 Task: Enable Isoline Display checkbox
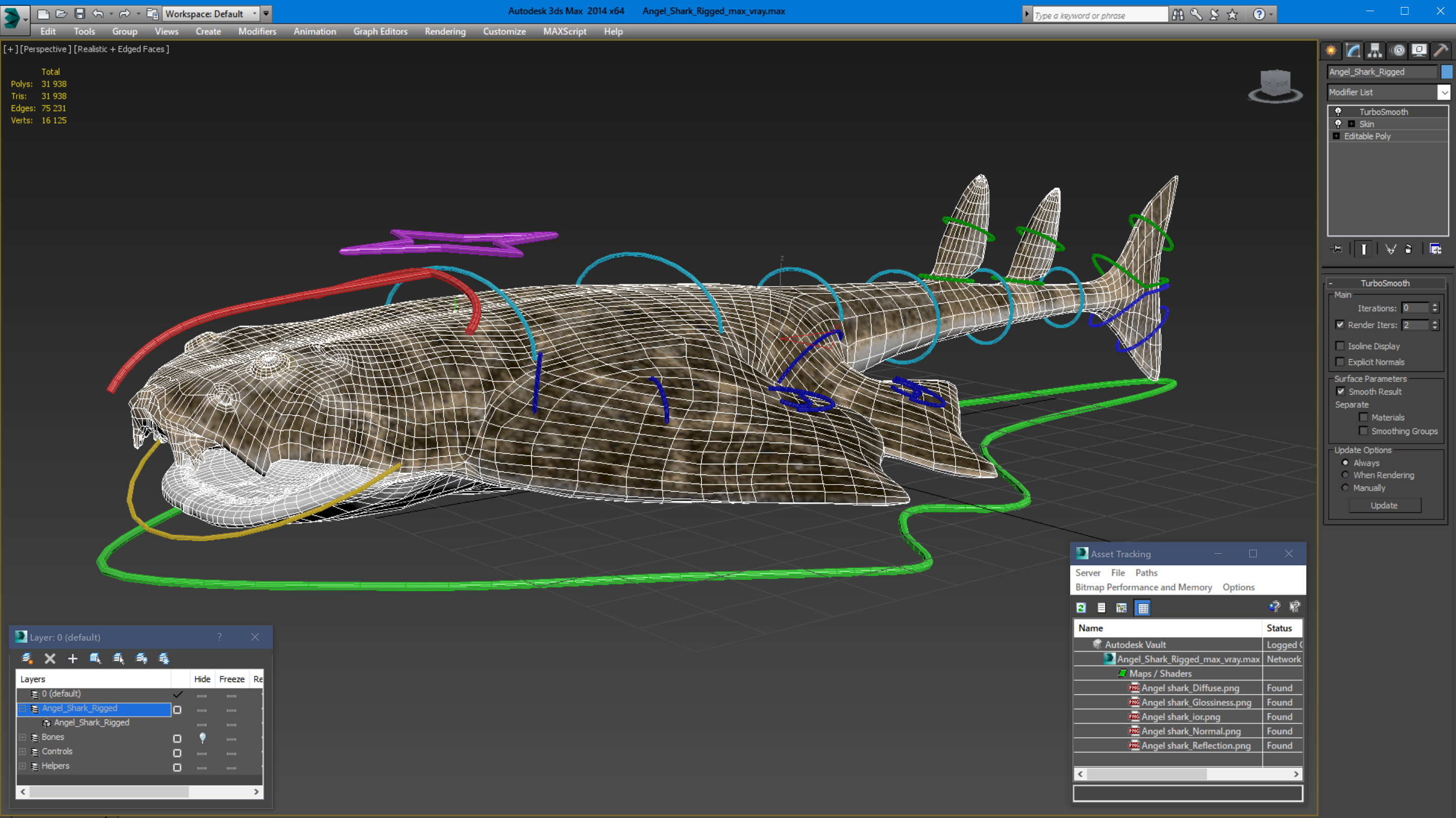(x=1340, y=346)
